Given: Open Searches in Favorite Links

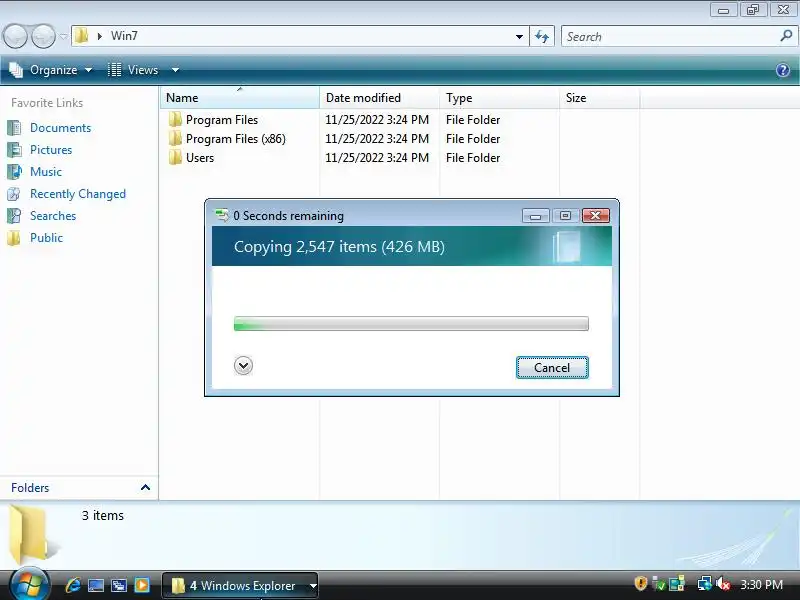Looking at the screenshot, I should [x=53, y=216].
